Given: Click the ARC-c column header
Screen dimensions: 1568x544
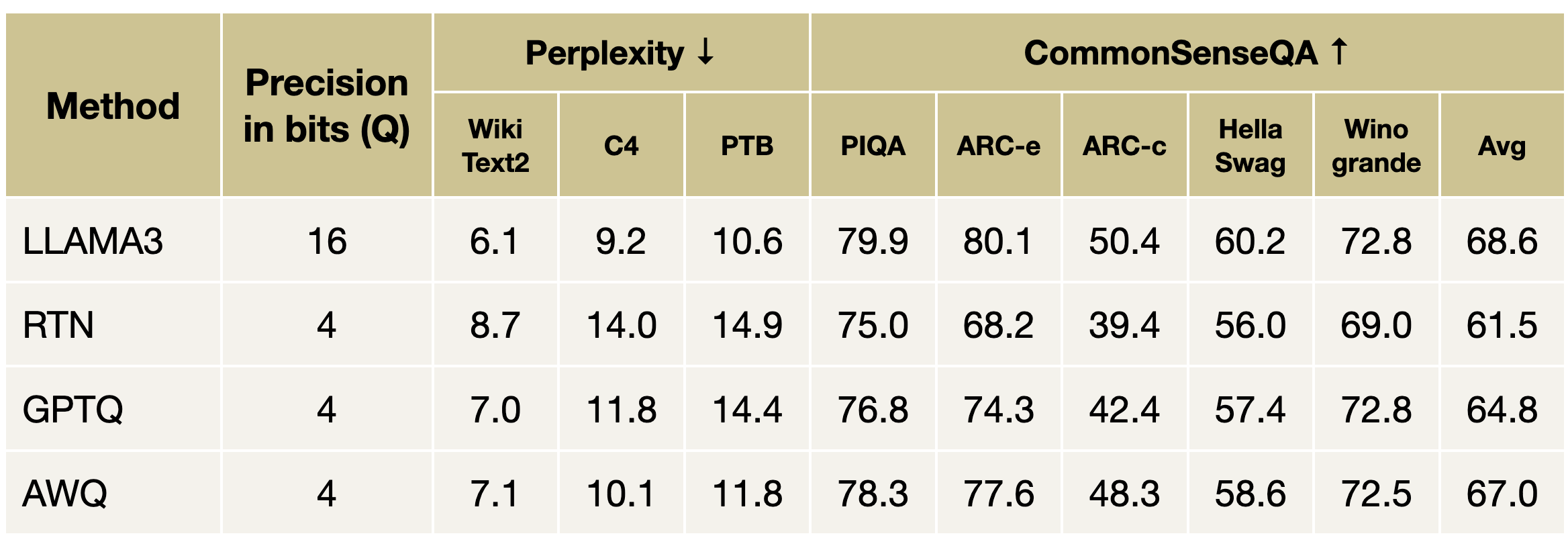Looking at the screenshot, I should pos(1124,145).
